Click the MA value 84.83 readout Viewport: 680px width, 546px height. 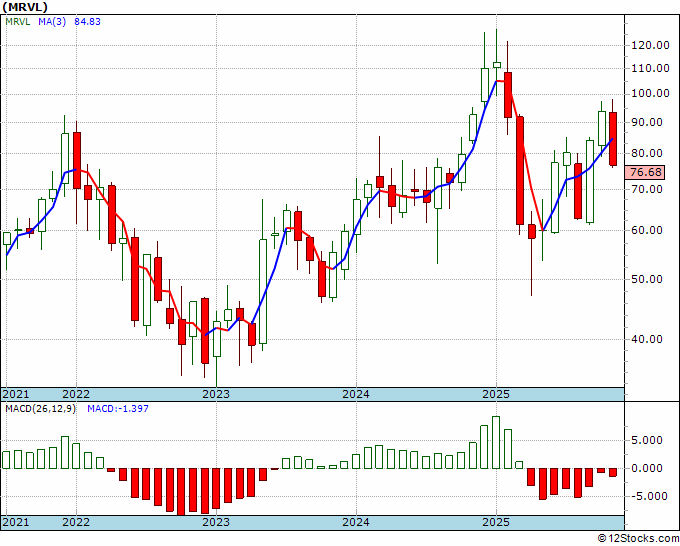pyautogui.click(x=87, y=22)
